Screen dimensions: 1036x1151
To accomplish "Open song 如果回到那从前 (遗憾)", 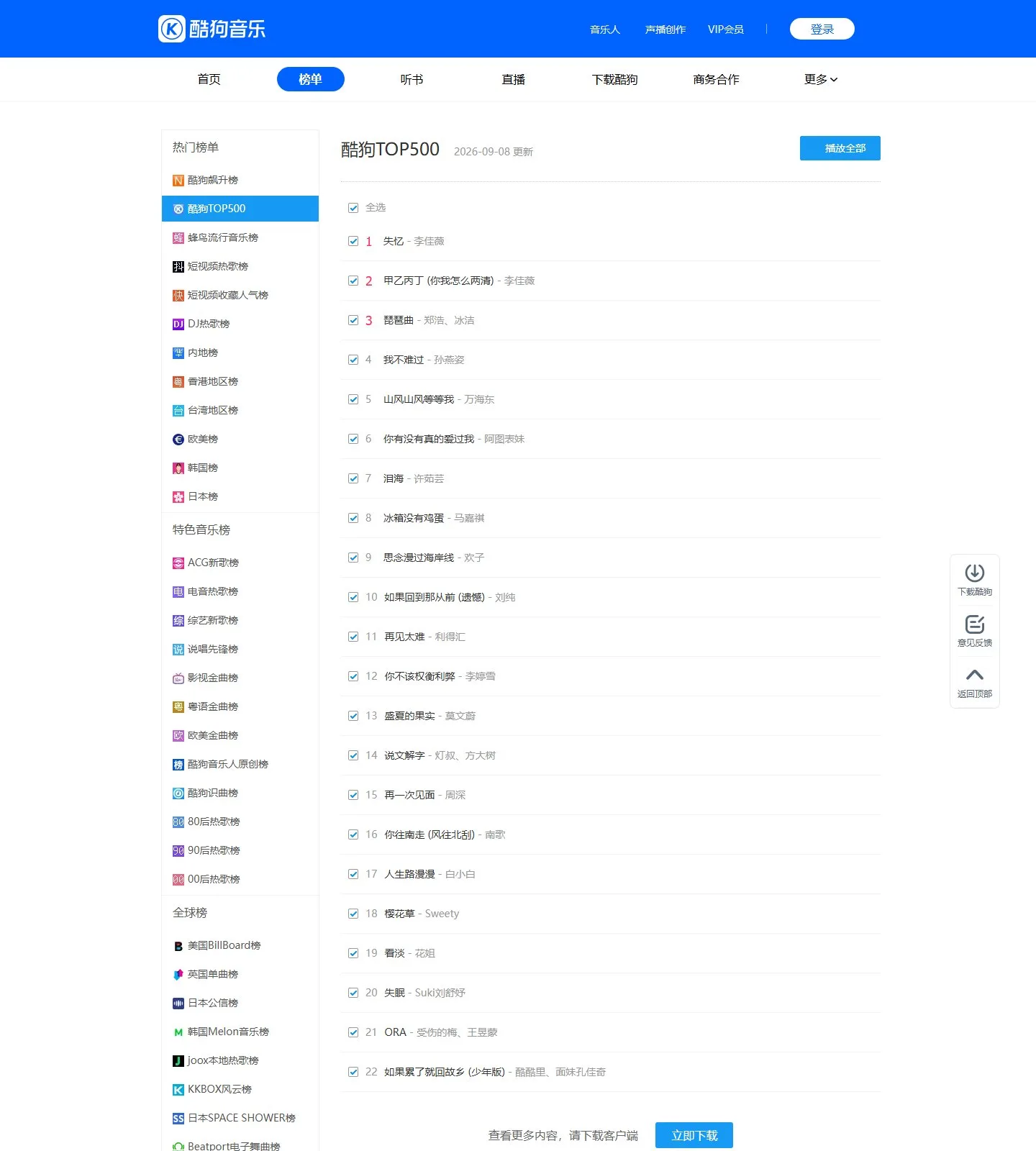I will [x=435, y=597].
